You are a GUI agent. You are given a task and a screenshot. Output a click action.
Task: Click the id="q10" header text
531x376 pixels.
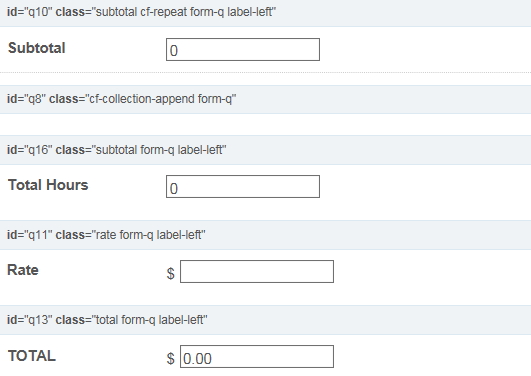click(x=30, y=12)
